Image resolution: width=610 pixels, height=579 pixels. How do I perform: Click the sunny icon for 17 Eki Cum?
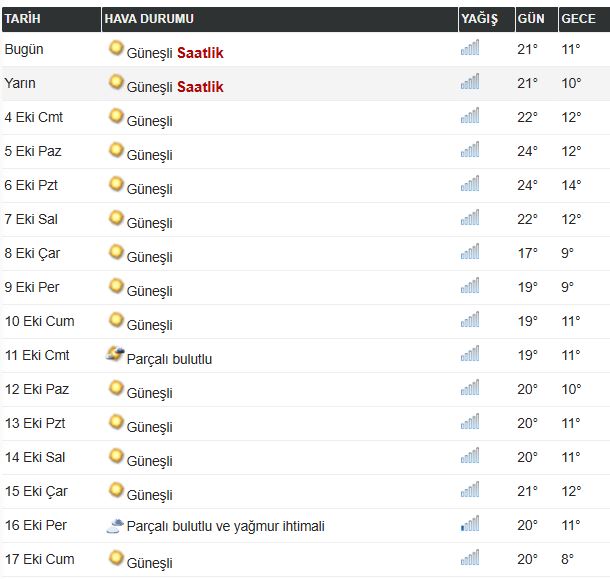(115, 559)
